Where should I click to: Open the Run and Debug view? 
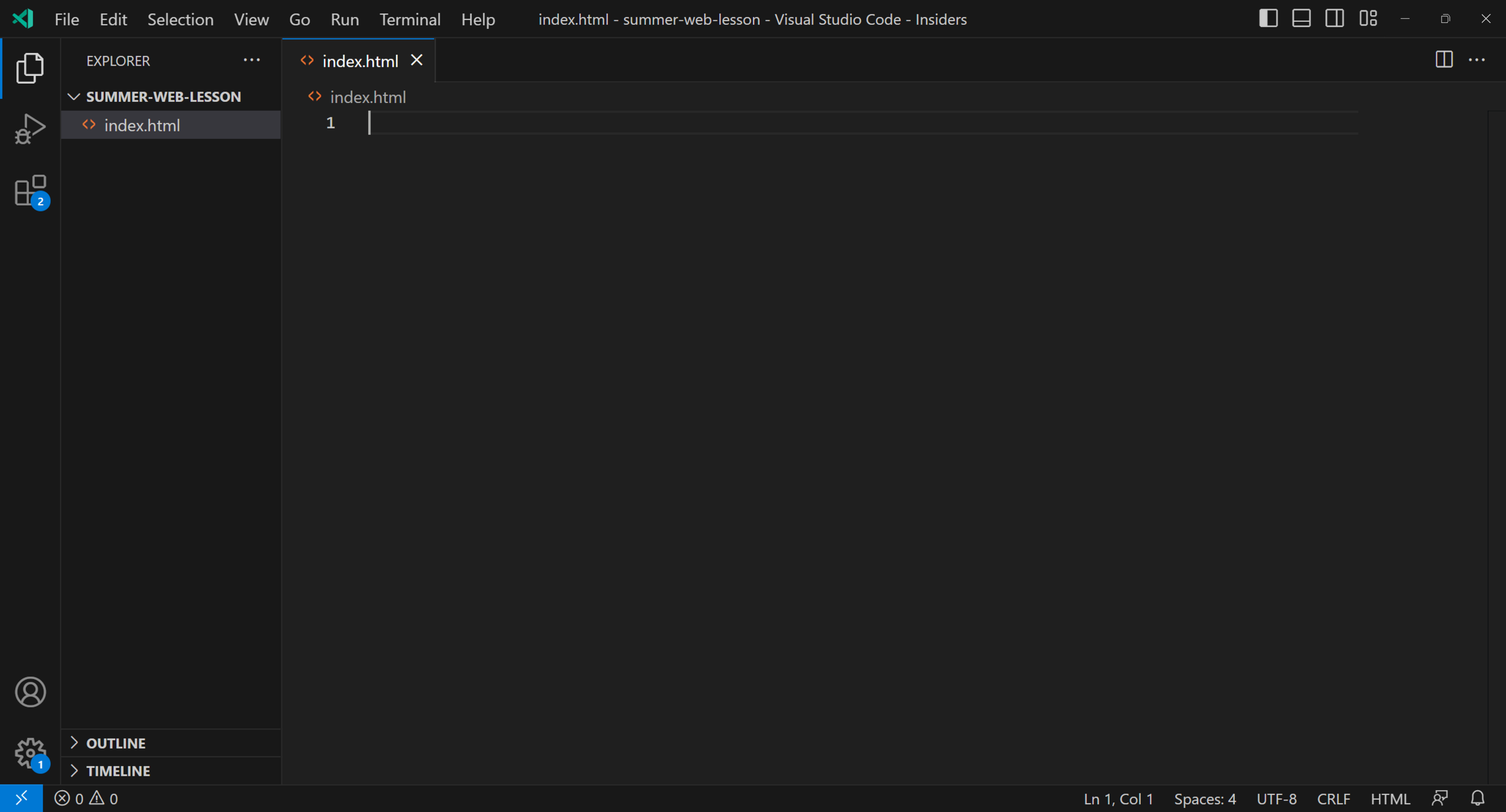point(30,129)
